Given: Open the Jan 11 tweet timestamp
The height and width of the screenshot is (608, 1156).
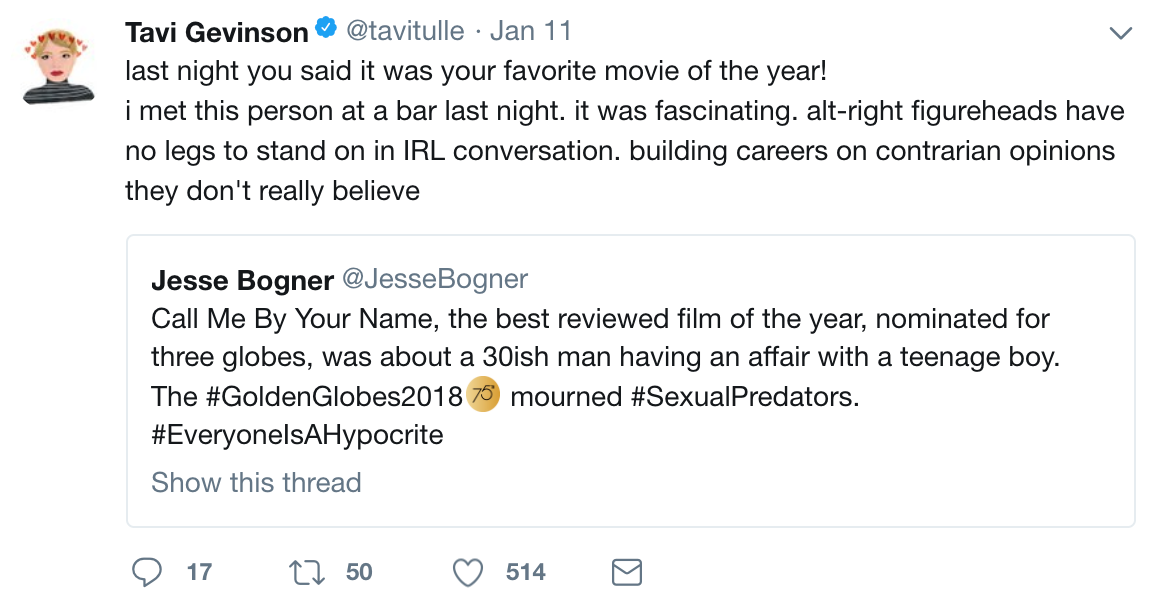Looking at the screenshot, I should pyautogui.click(x=530, y=32).
